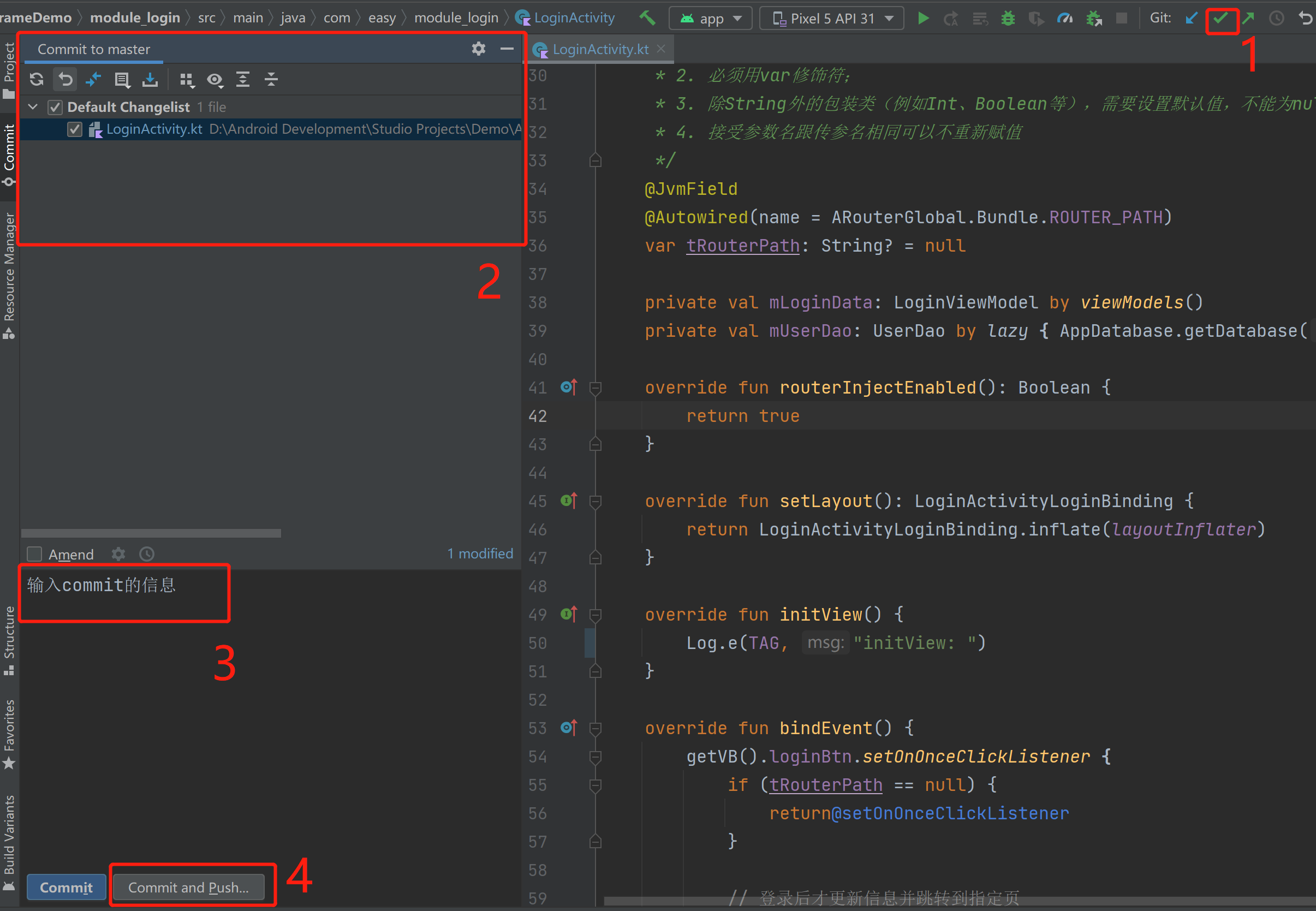The image size is (1316, 911).
Task: Open the Pixel 5 API 31 device dropdown
Action: 832,18
